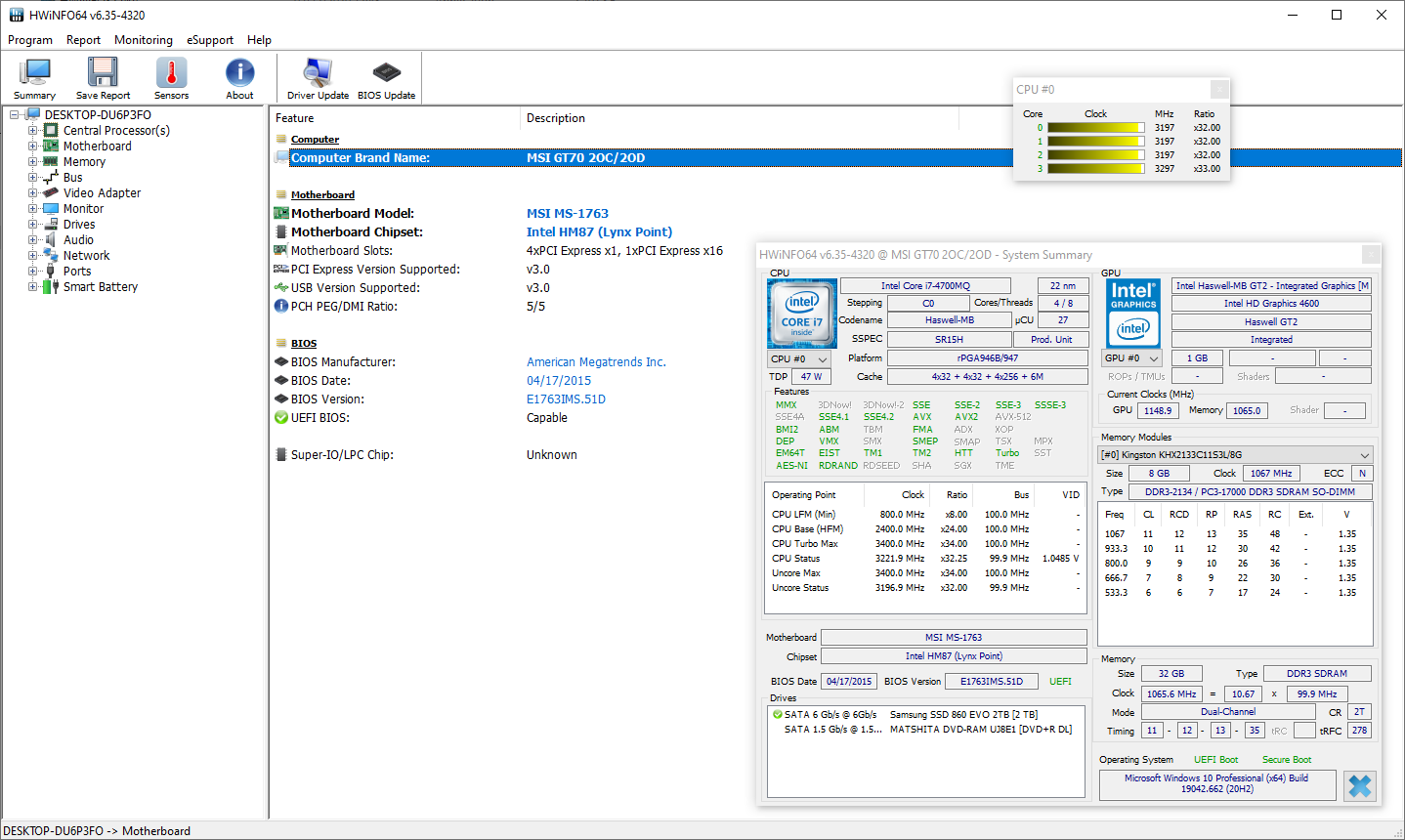Expand the Central Processor(s) tree node

(x=33, y=131)
